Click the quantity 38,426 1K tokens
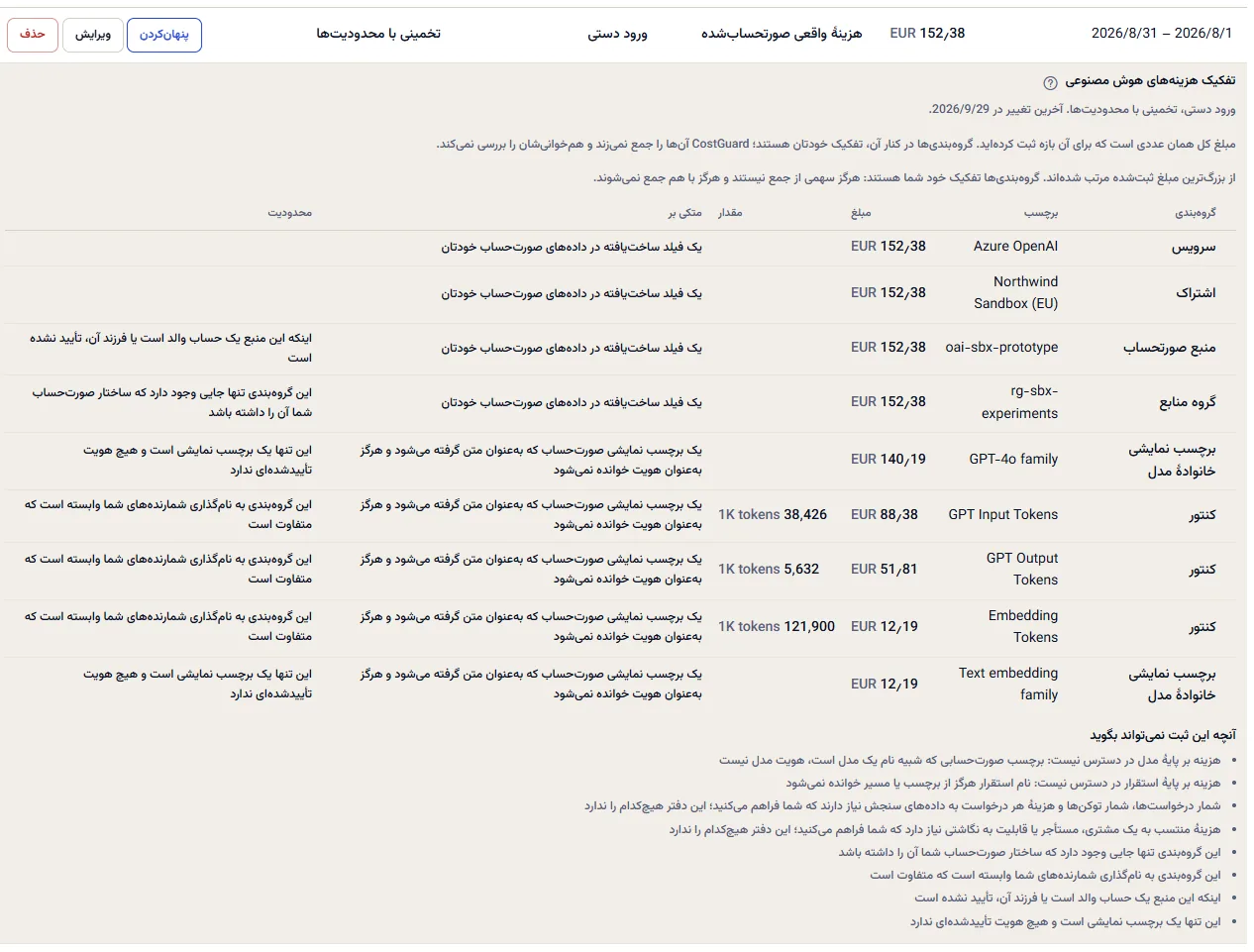Image resolution: width=1254 pixels, height=952 pixels. 773,515
